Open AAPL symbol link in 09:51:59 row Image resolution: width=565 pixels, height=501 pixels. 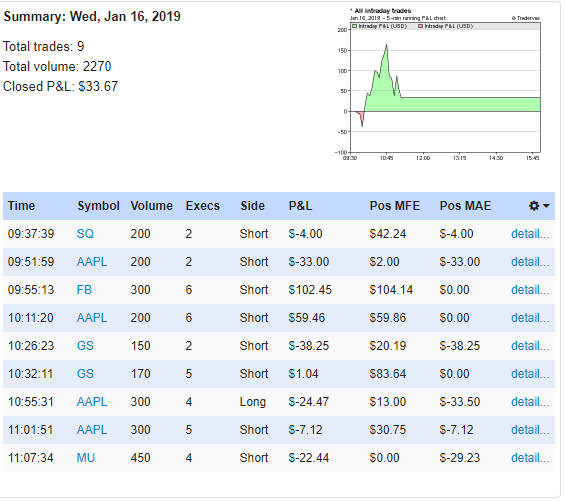click(x=92, y=262)
